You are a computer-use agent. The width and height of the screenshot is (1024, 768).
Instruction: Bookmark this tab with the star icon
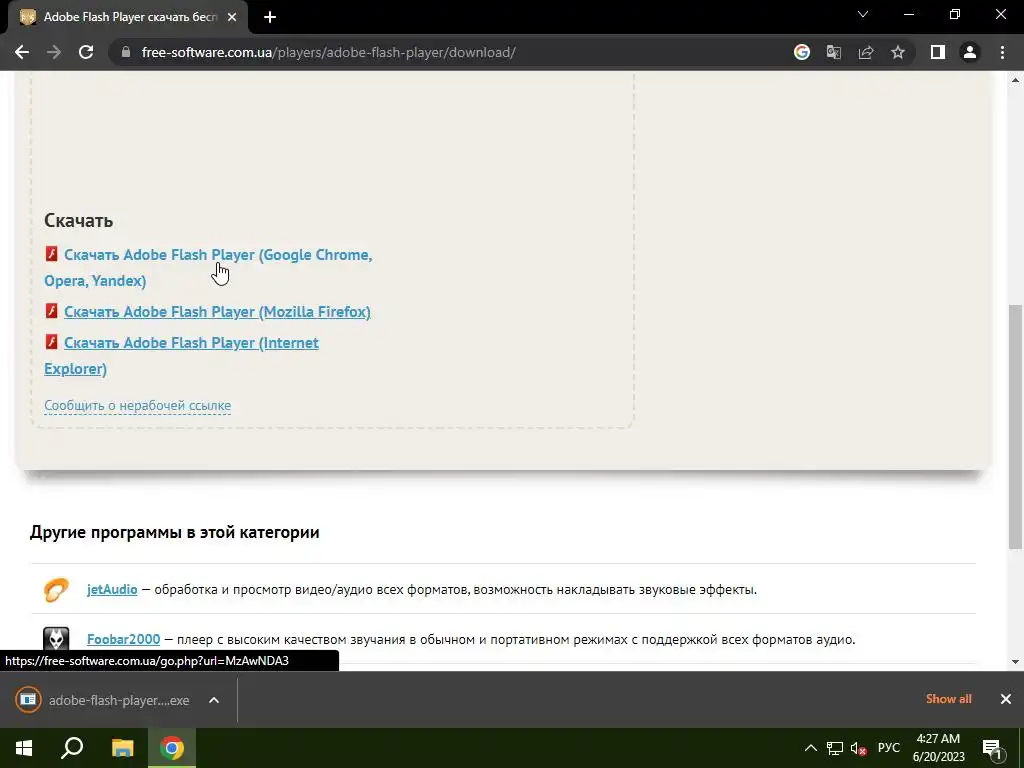point(898,52)
